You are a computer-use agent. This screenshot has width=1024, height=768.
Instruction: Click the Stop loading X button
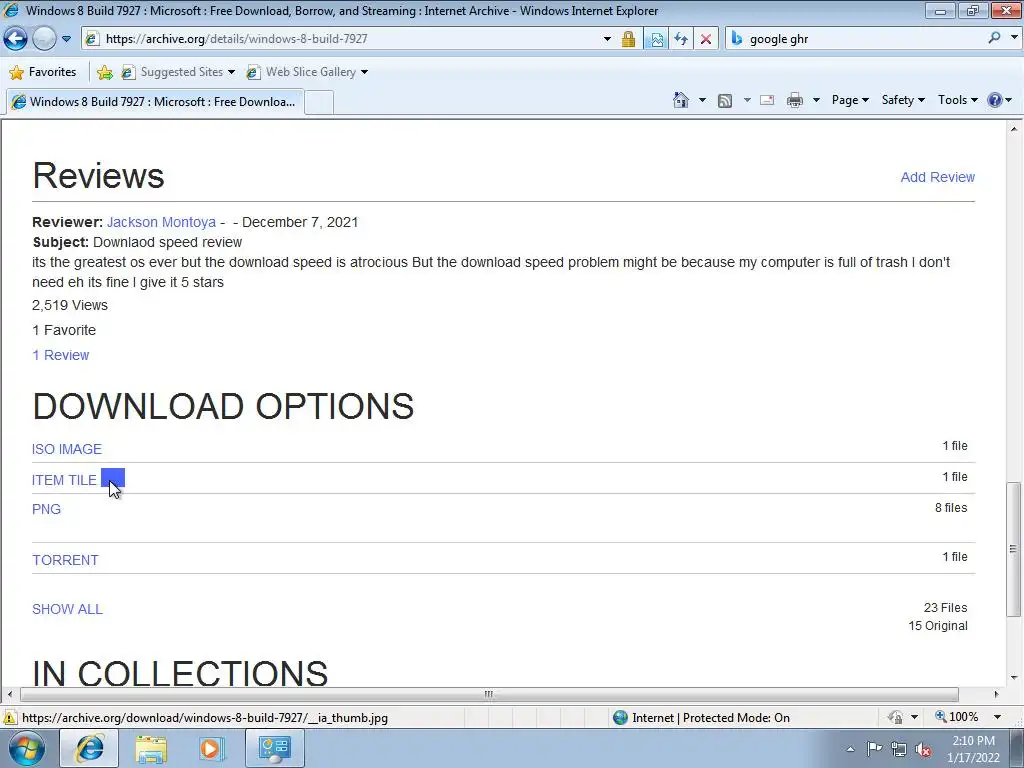point(706,39)
